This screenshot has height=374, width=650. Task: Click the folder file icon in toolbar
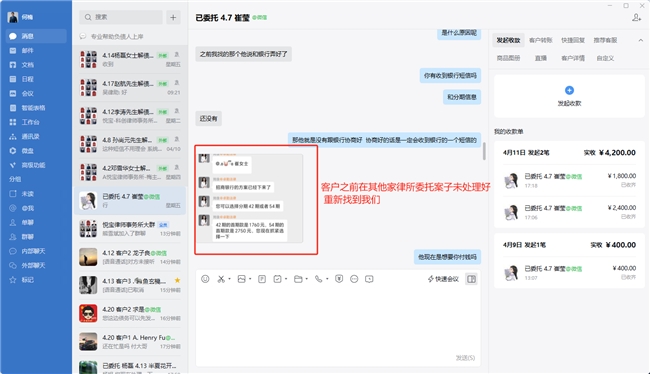298,279
